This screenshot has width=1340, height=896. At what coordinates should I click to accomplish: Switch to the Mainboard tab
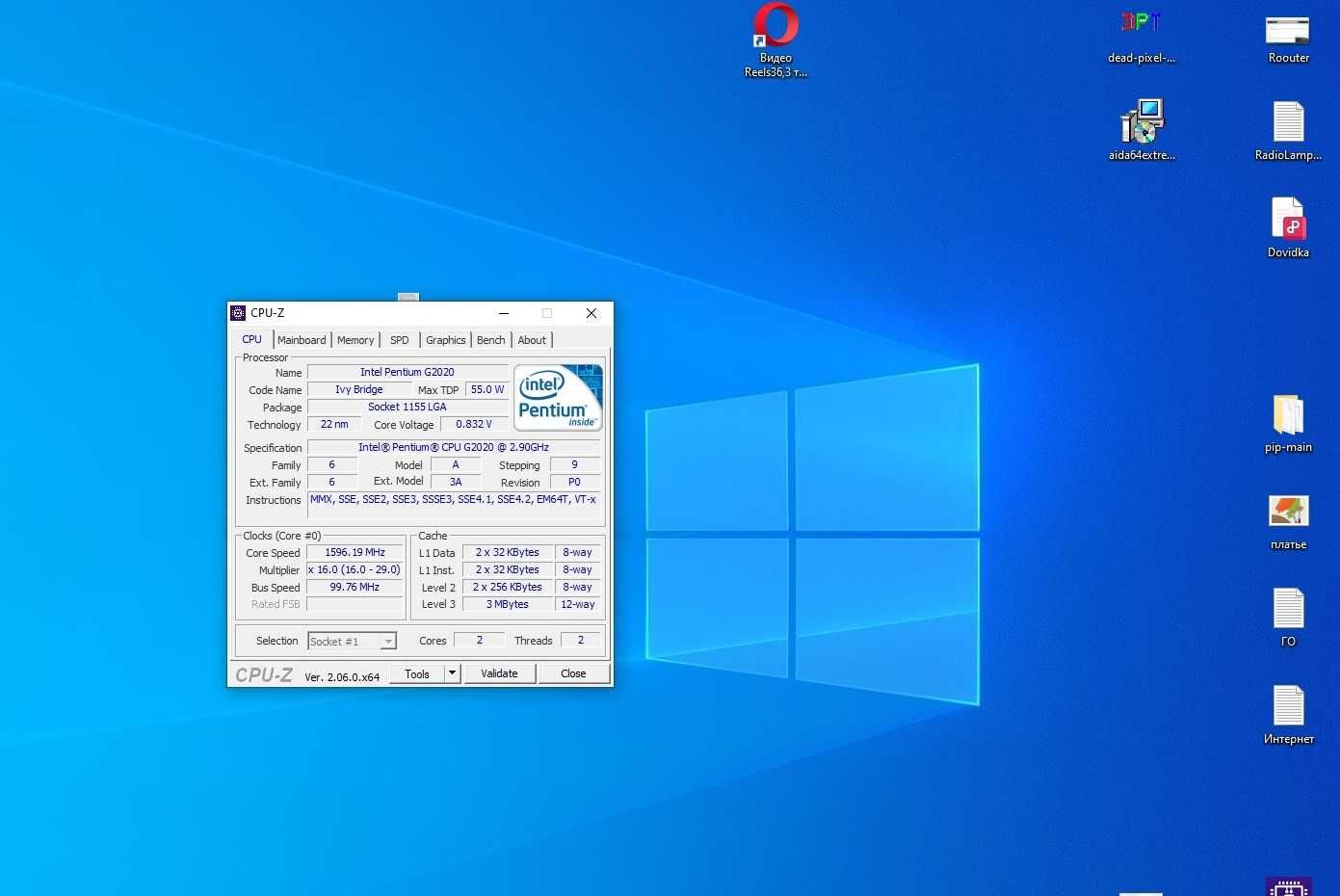pos(302,340)
